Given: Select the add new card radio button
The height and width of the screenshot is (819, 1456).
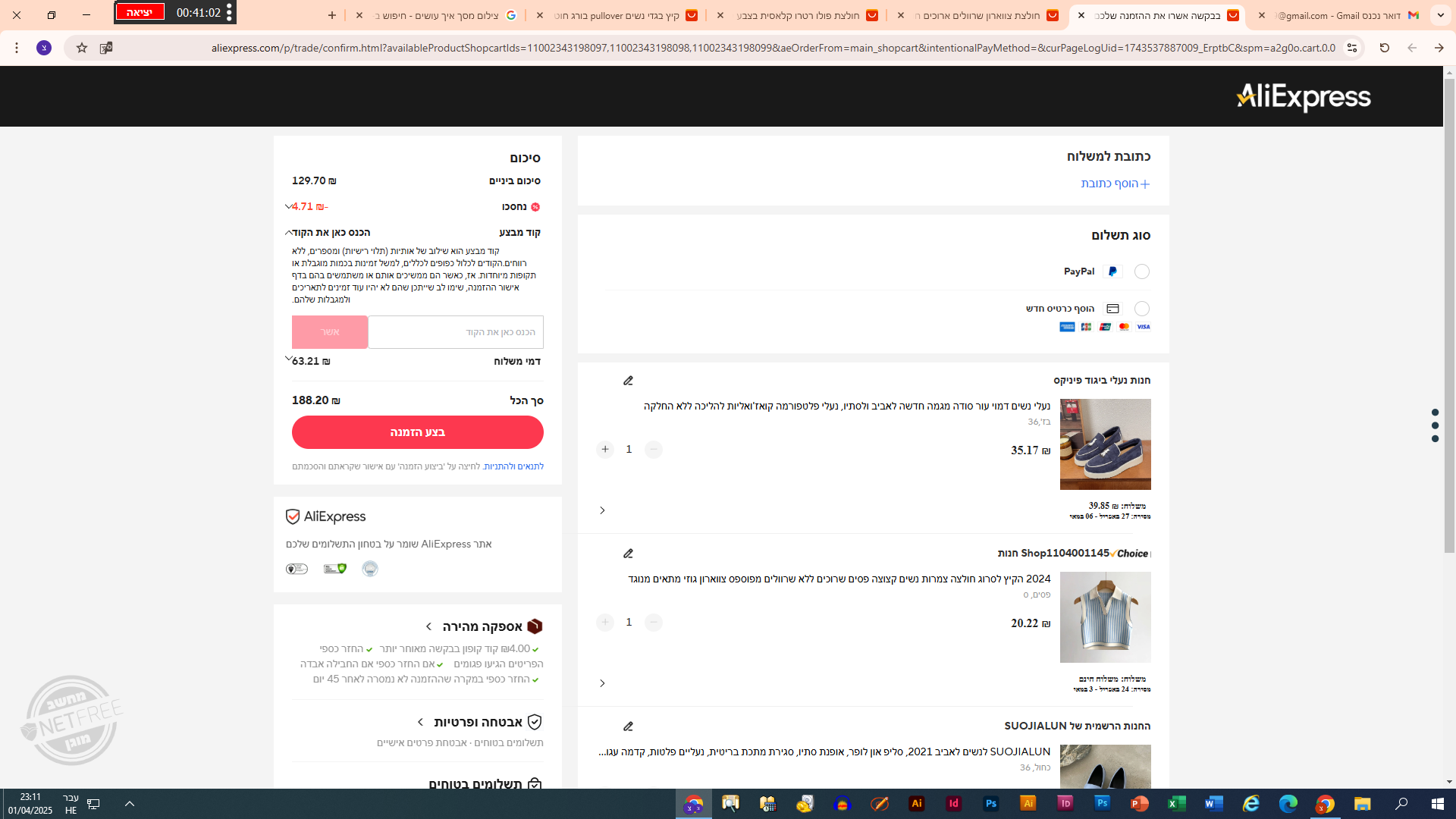Looking at the screenshot, I should coord(1141,309).
